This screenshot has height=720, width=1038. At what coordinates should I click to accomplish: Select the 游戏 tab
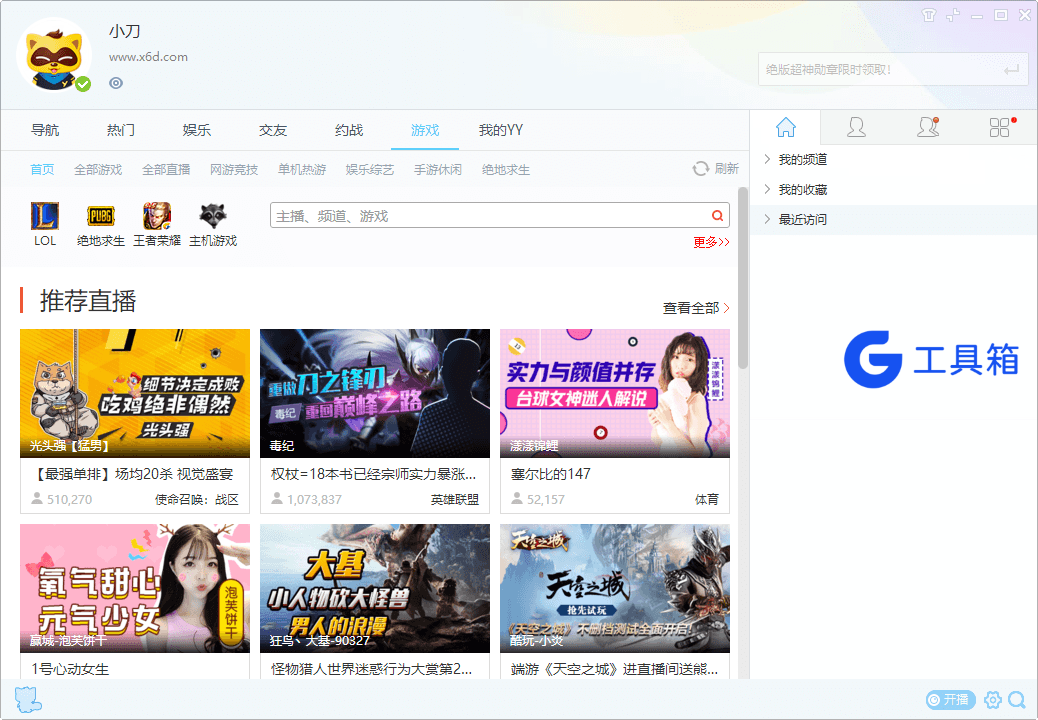[x=425, y=130]
